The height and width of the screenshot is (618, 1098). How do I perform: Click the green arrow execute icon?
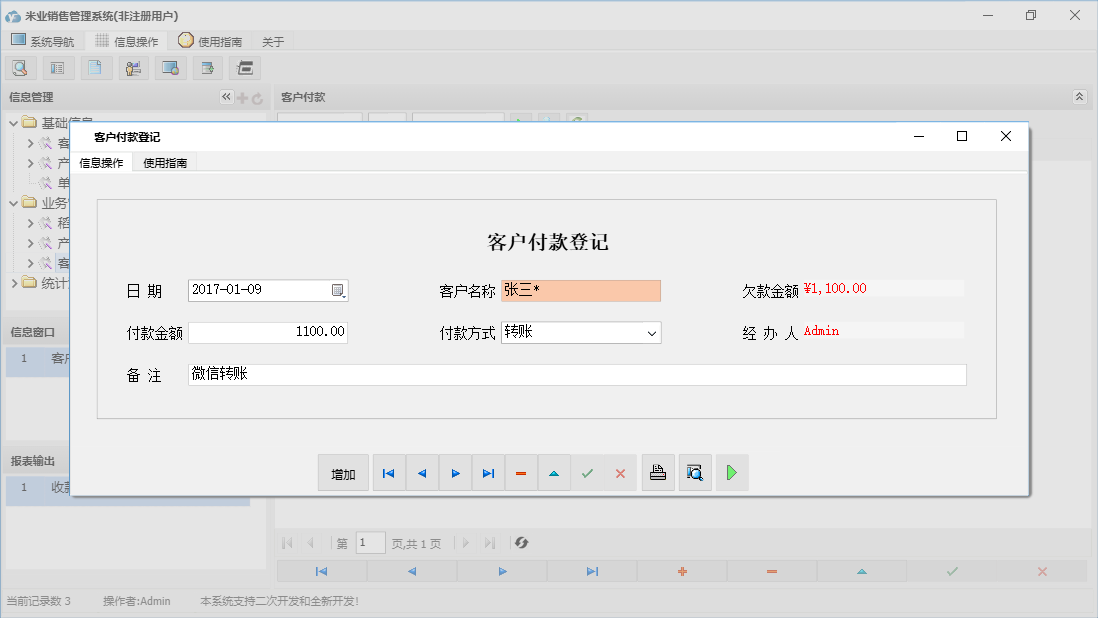tap(731, 472)
